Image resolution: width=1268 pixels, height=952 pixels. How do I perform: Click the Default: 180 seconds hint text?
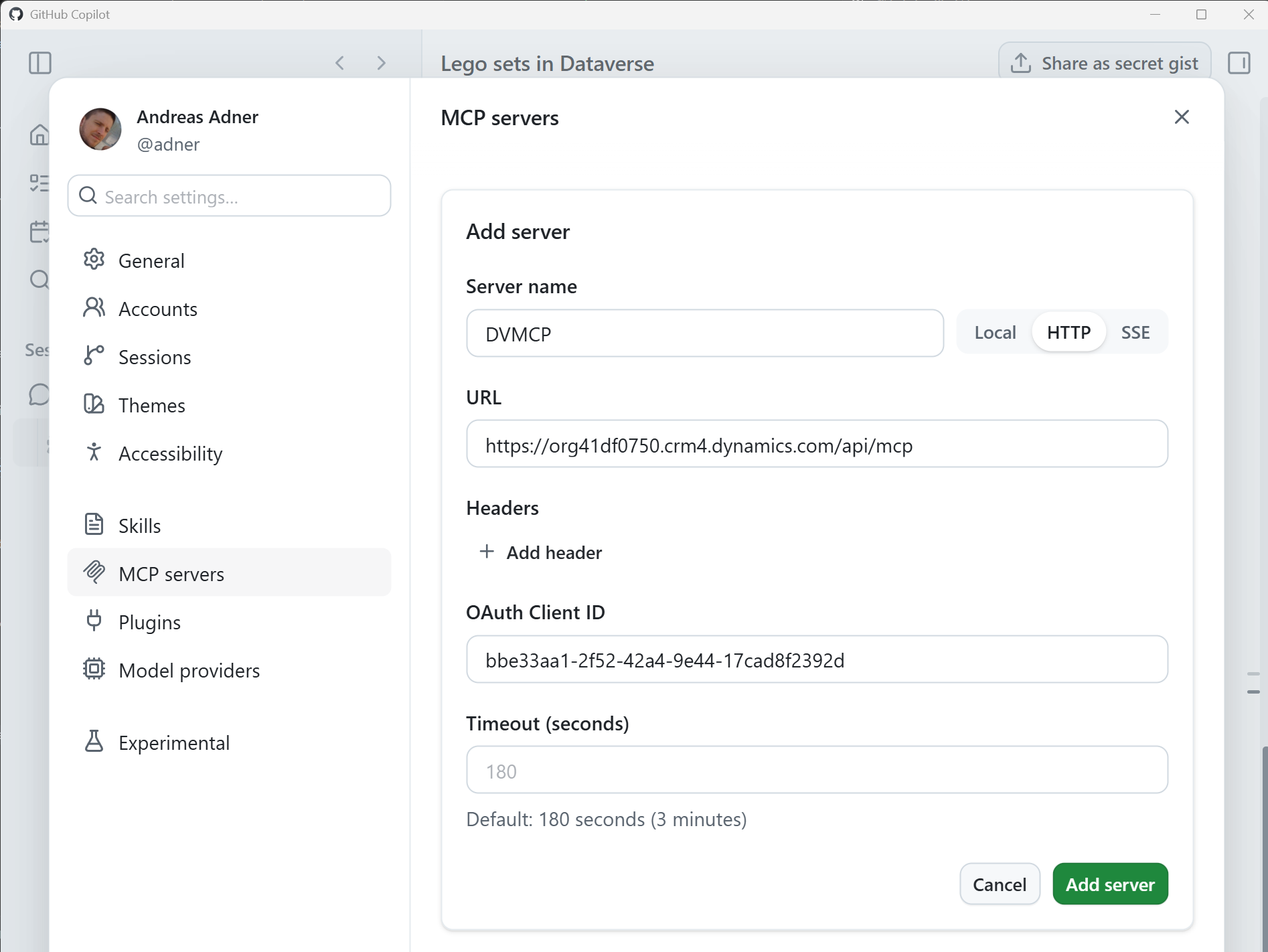click(607, 819)
